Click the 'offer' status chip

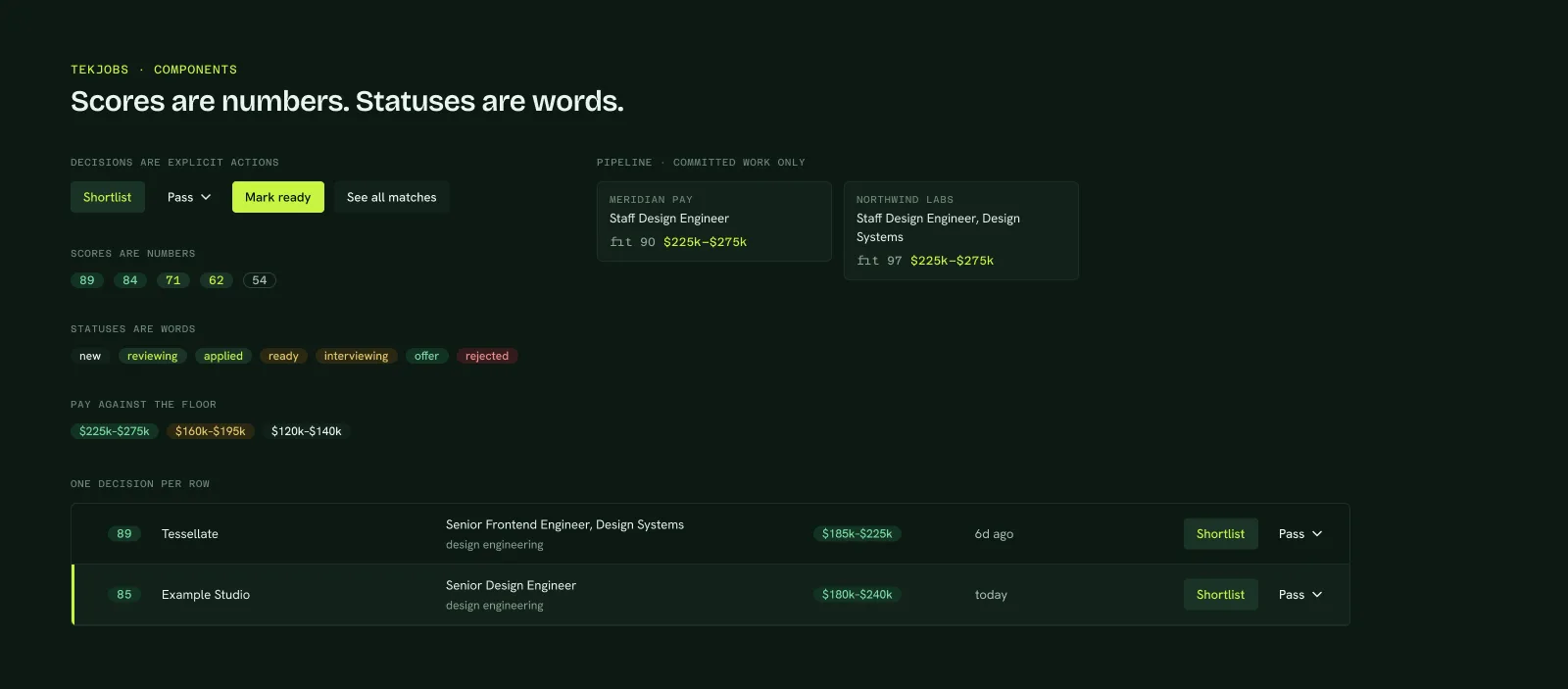pos(426,356)
